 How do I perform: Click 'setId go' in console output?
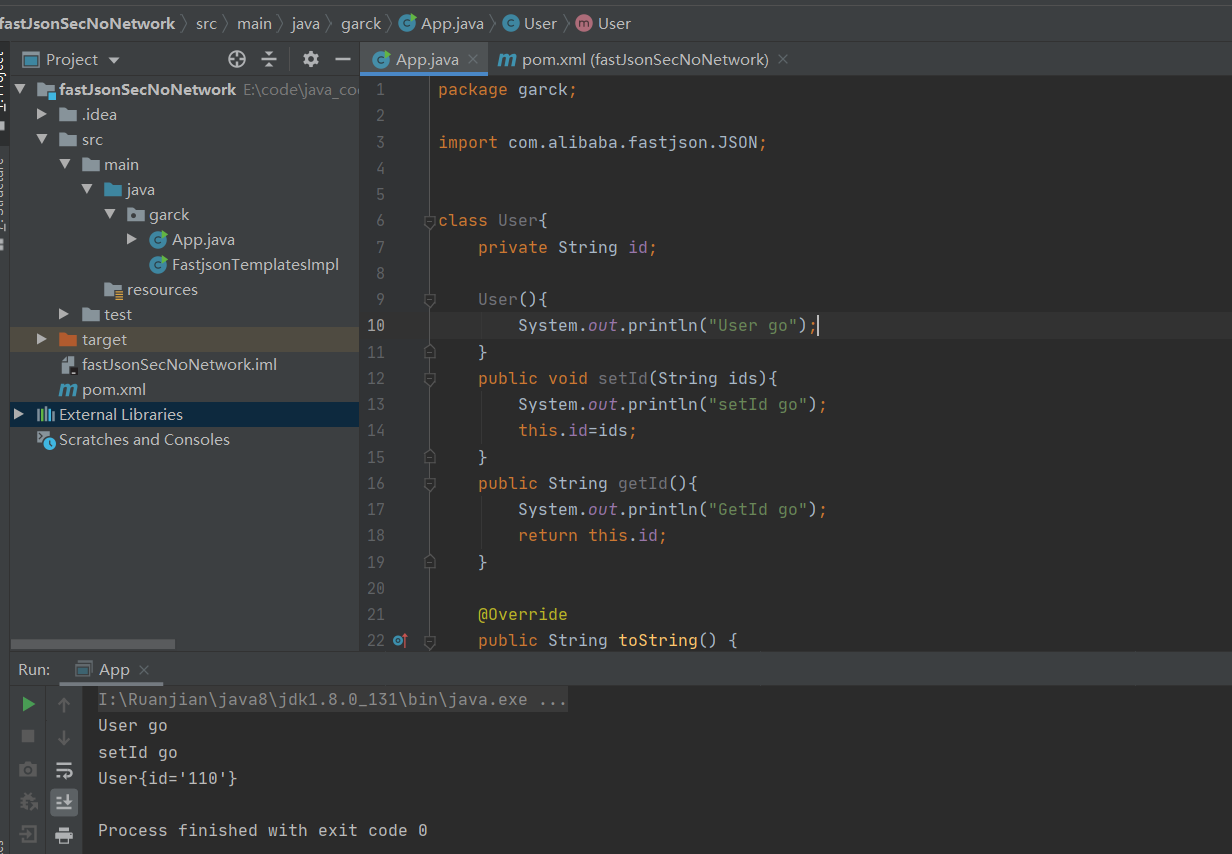click(x=138, y=752)
